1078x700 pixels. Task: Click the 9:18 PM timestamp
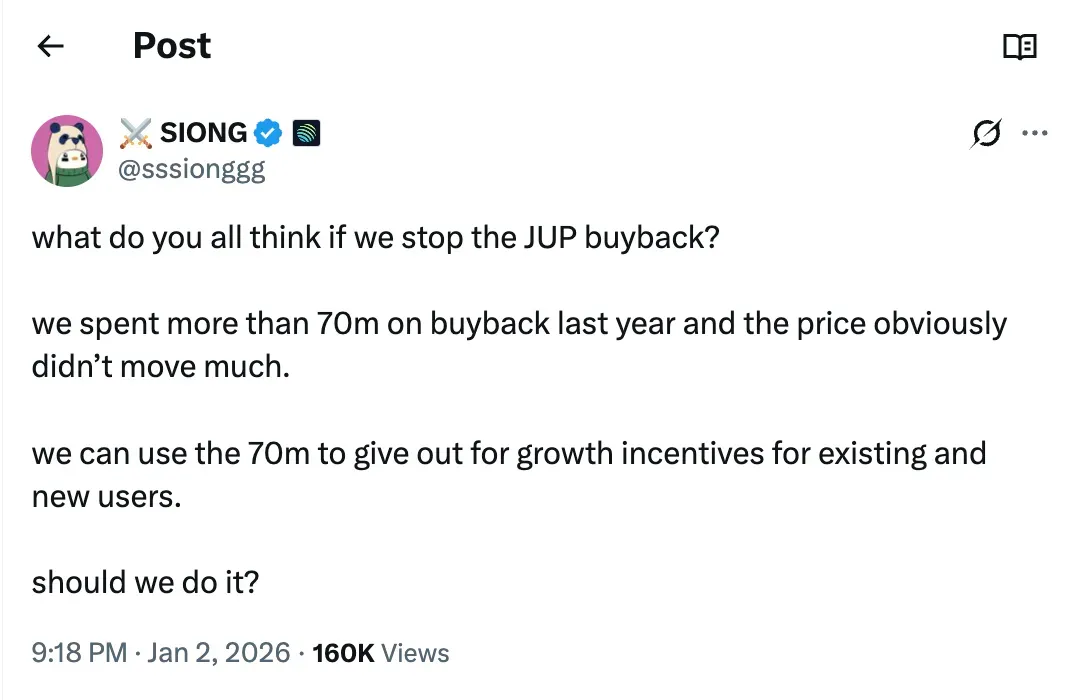[79, 653]
